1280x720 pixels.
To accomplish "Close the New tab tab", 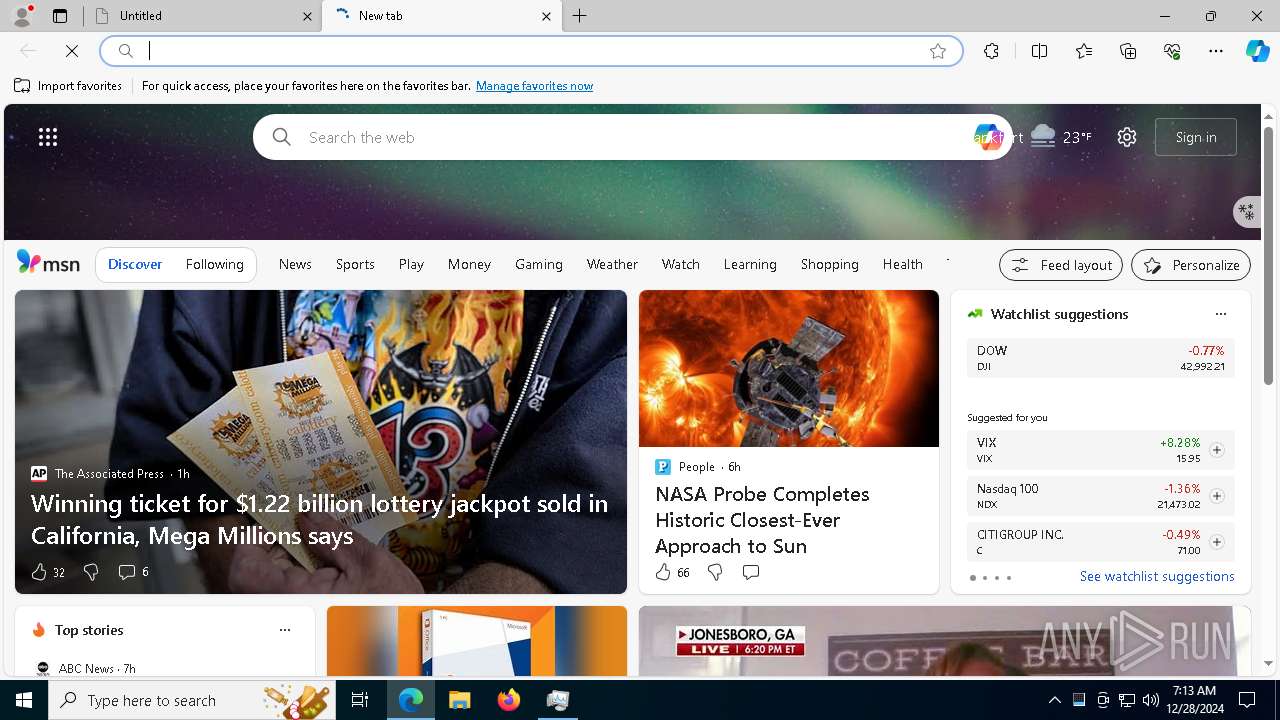I will 546,16.
